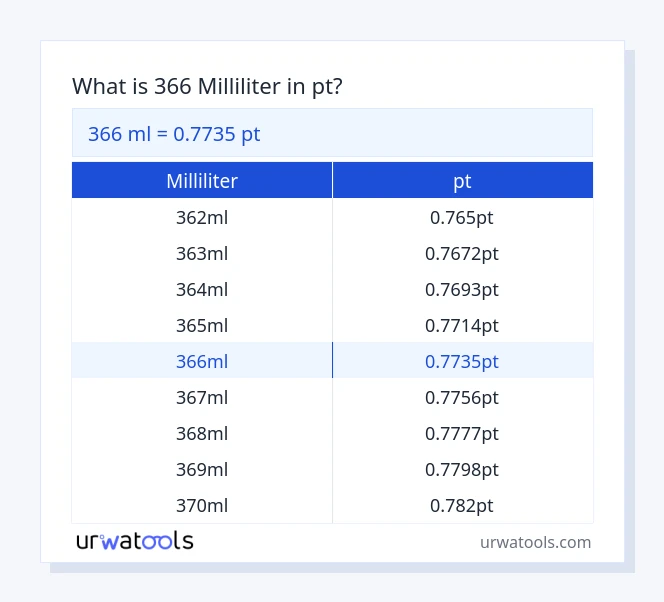This screenshot has width=664, height=602.
Task: Select the 365ml table cell
Action: tap(202, 326)
